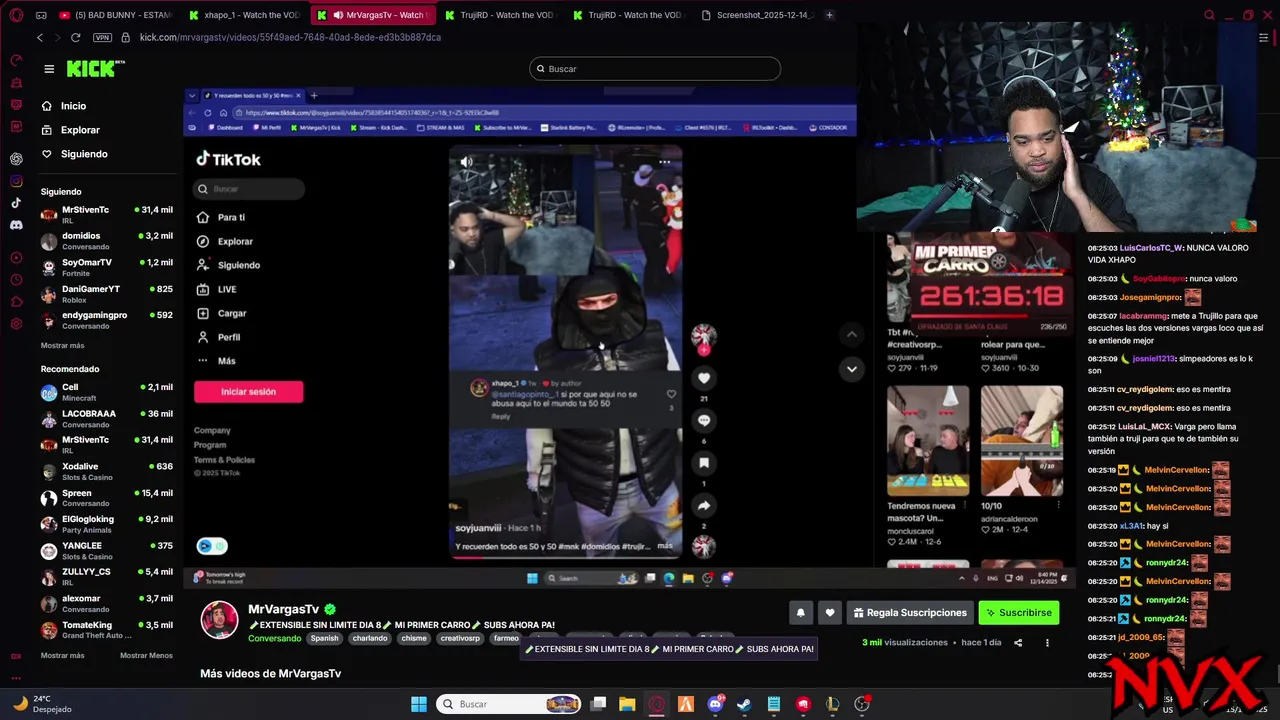
Task: Open a new browser tab
Action: (829, 15)
